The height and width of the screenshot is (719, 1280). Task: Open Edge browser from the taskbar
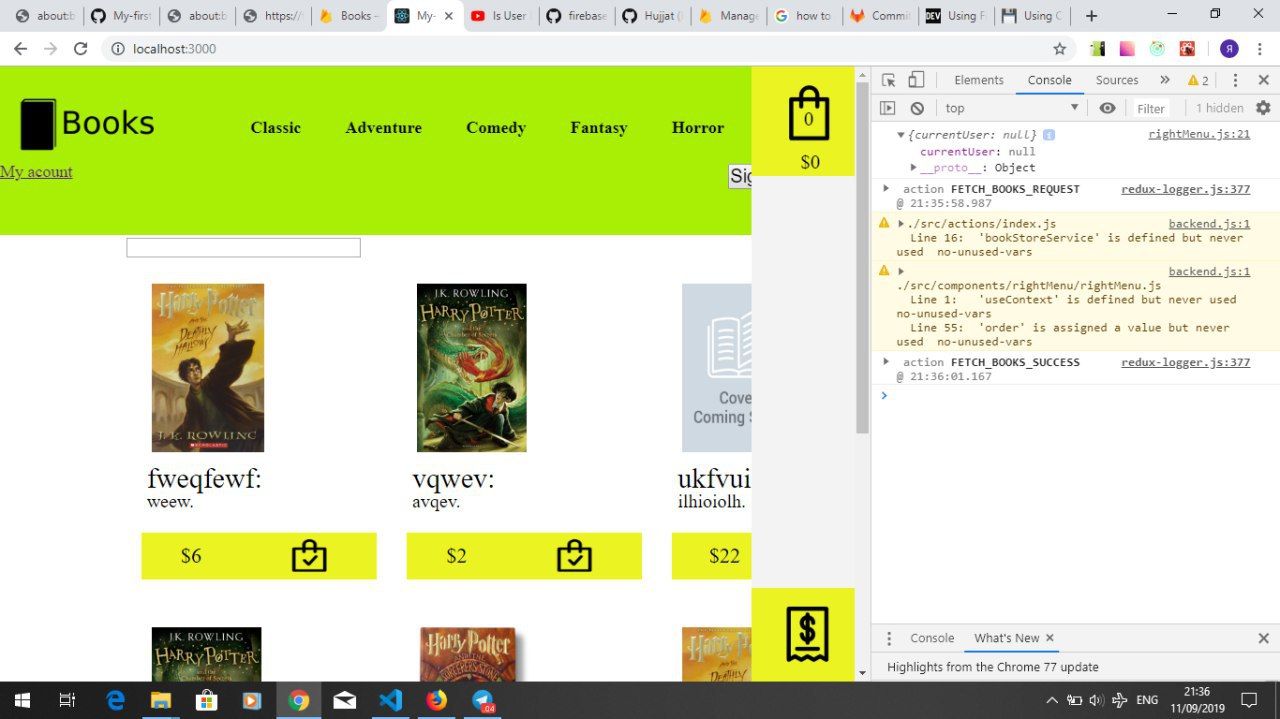click(x=114, y=700)
